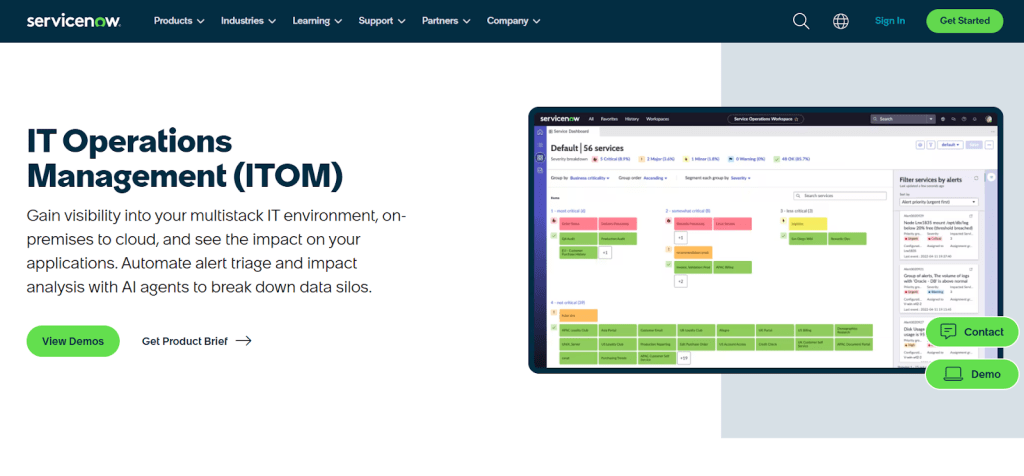Click the globe language selector icon

[x=840, y=21]
